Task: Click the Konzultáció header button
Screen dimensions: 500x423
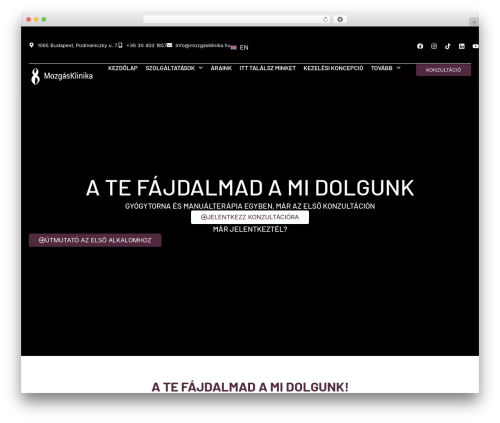Action: [x=443, y=70]
